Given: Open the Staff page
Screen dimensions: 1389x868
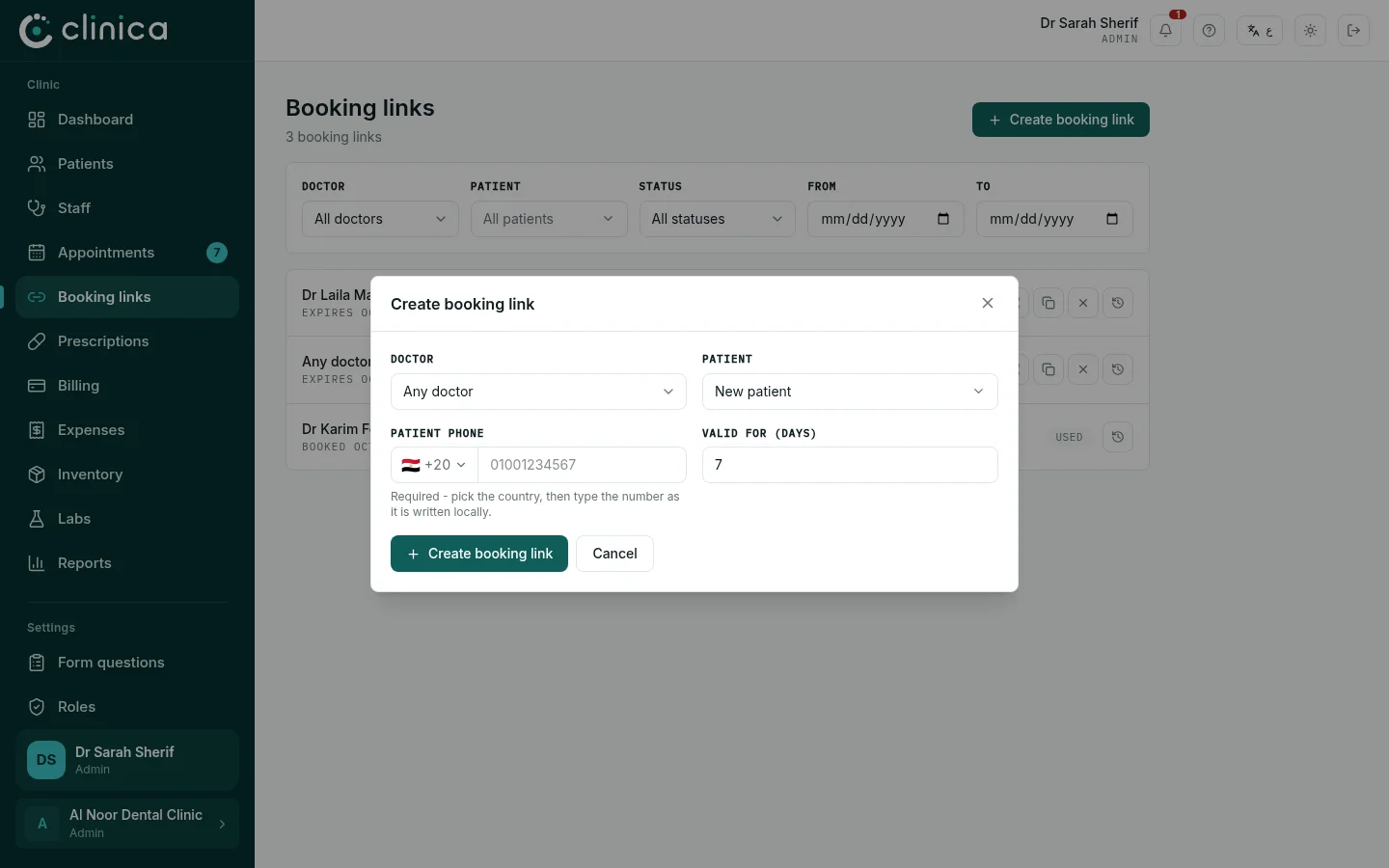Looking at the screenshot, I should tap(127, 208).
